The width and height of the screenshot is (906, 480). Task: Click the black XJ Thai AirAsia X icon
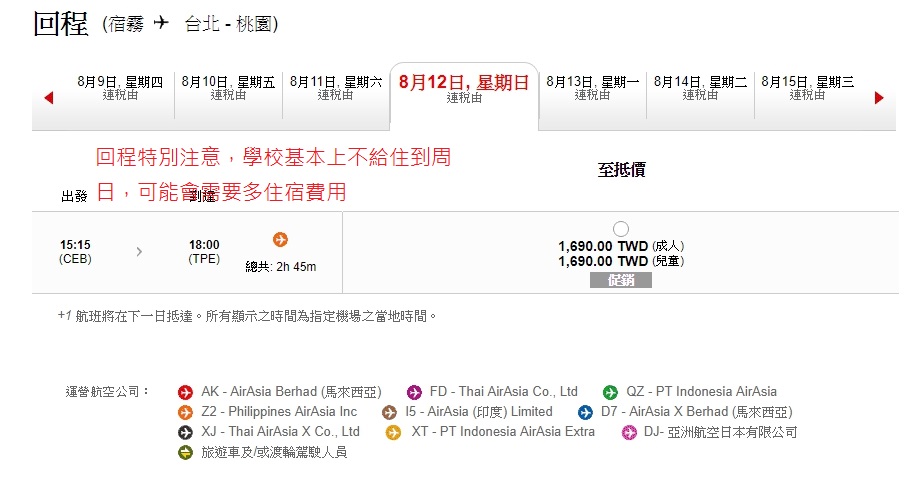[x=185, y=432]
